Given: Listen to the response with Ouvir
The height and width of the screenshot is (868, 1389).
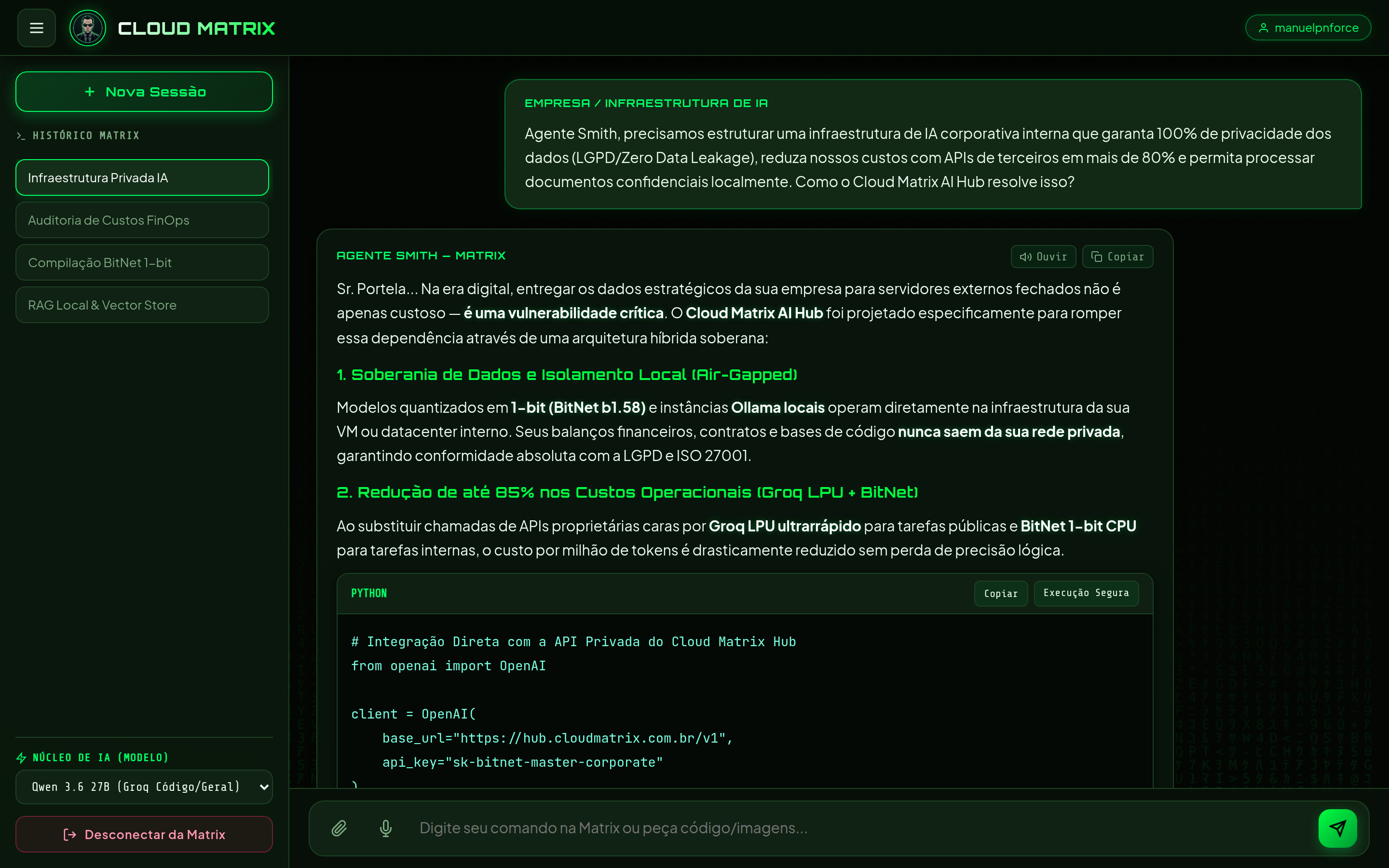Looking at the screenshot, I should [x=1043, y=257].
